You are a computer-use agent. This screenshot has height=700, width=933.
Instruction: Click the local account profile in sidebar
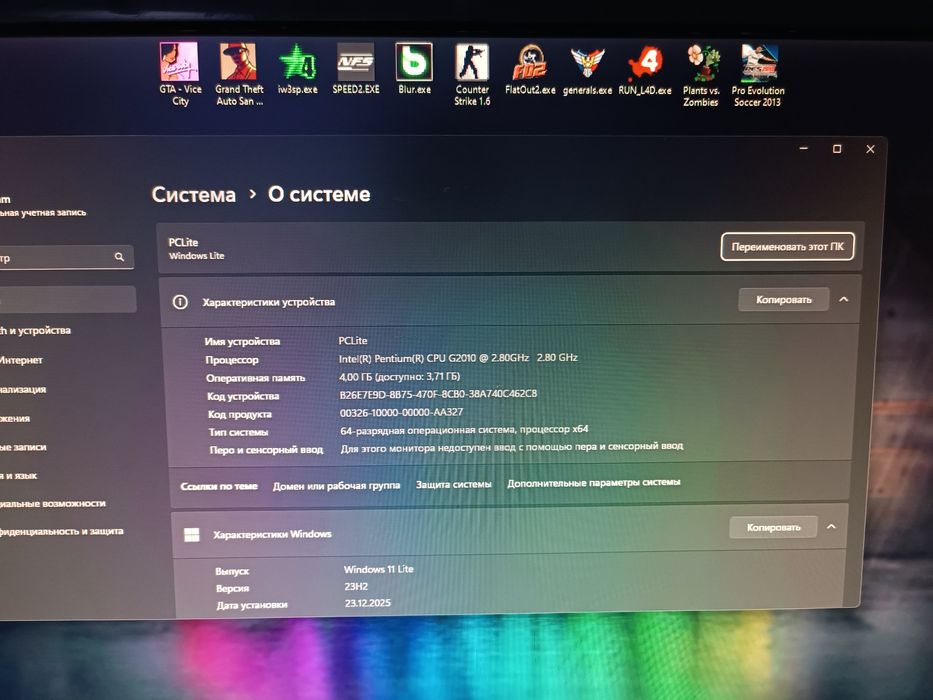(x=43, y=206)
